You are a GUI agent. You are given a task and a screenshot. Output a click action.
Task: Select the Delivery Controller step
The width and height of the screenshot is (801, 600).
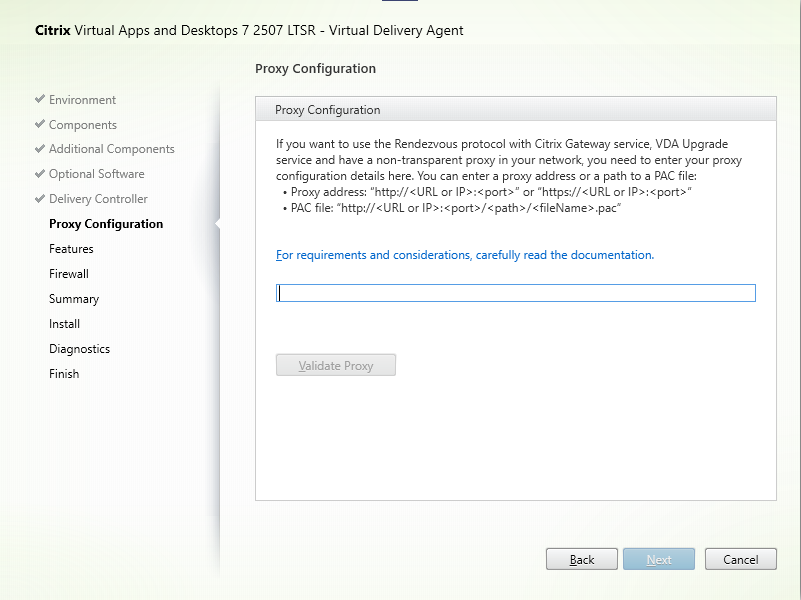(102, 198)
